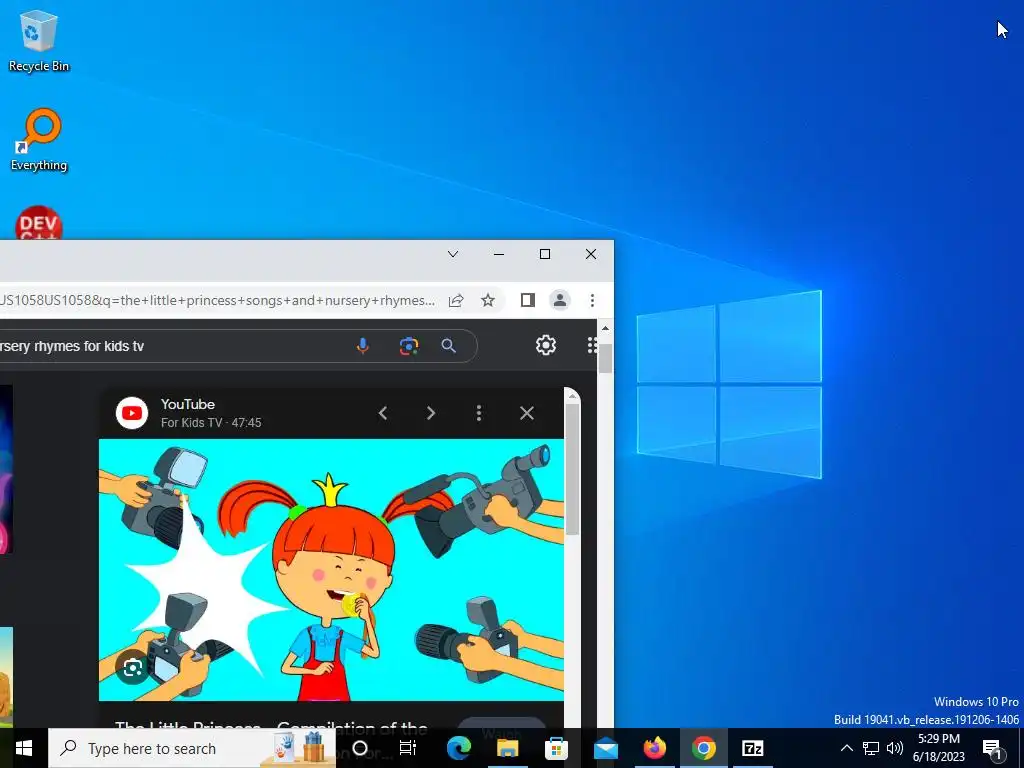
Task: Open the Mail app from taskbar
Action: tap(605, 748)
